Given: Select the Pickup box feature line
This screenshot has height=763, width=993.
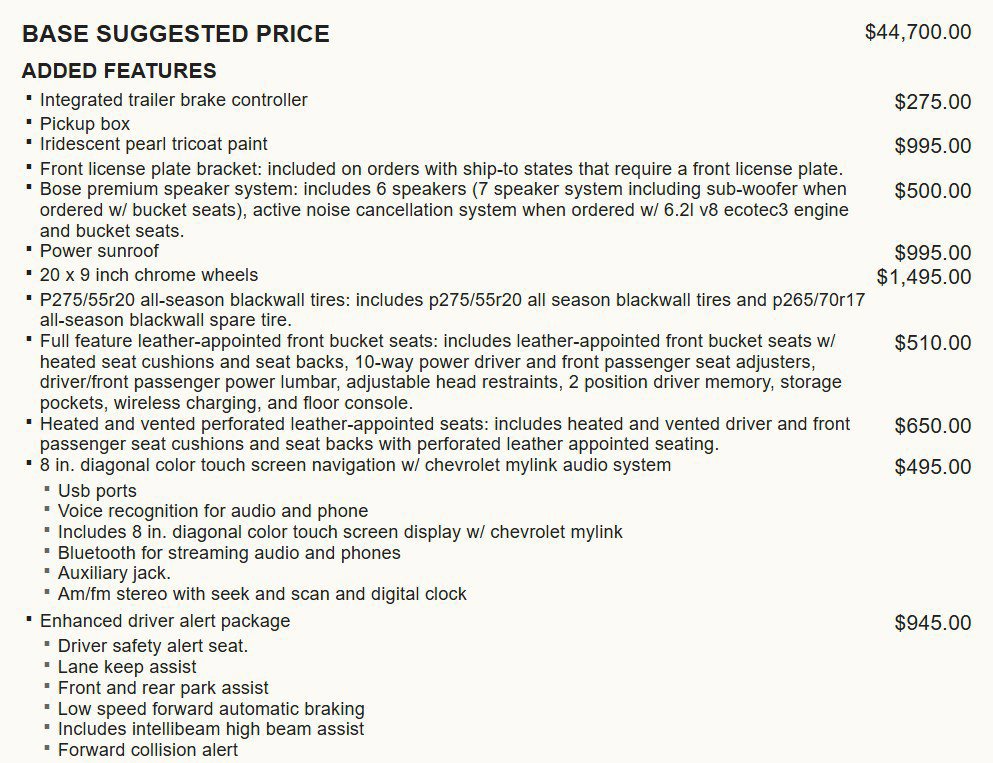Looking at the screenshot, I should (x=84, y=124).
